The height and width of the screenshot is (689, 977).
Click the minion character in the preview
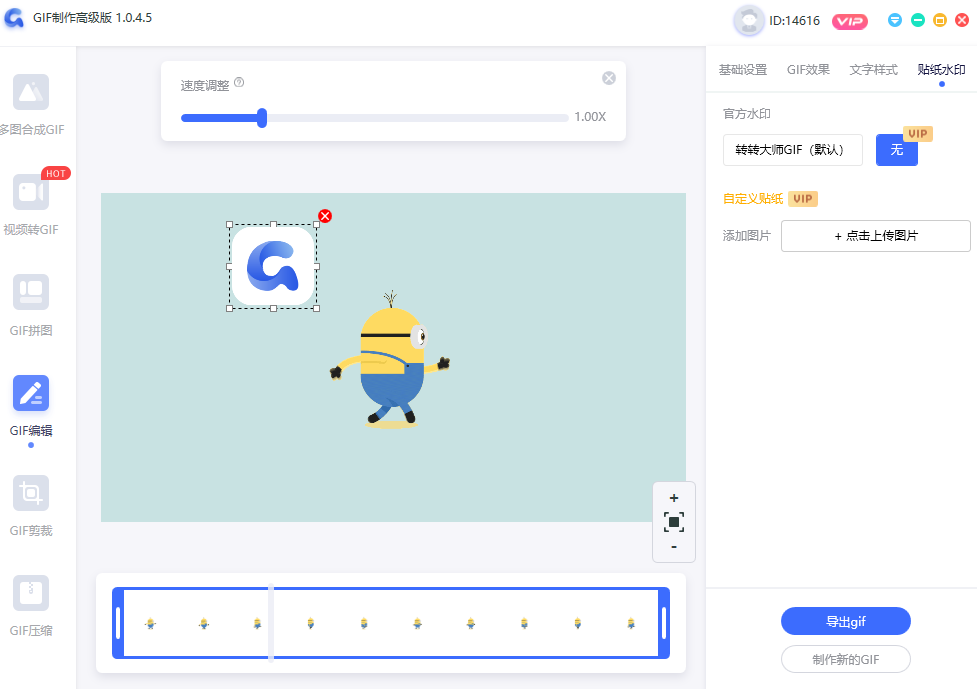point(390,360)
